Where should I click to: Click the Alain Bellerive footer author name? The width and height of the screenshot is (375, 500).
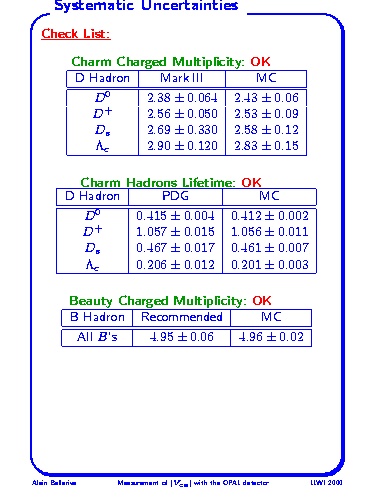click(x=54, y=483)
